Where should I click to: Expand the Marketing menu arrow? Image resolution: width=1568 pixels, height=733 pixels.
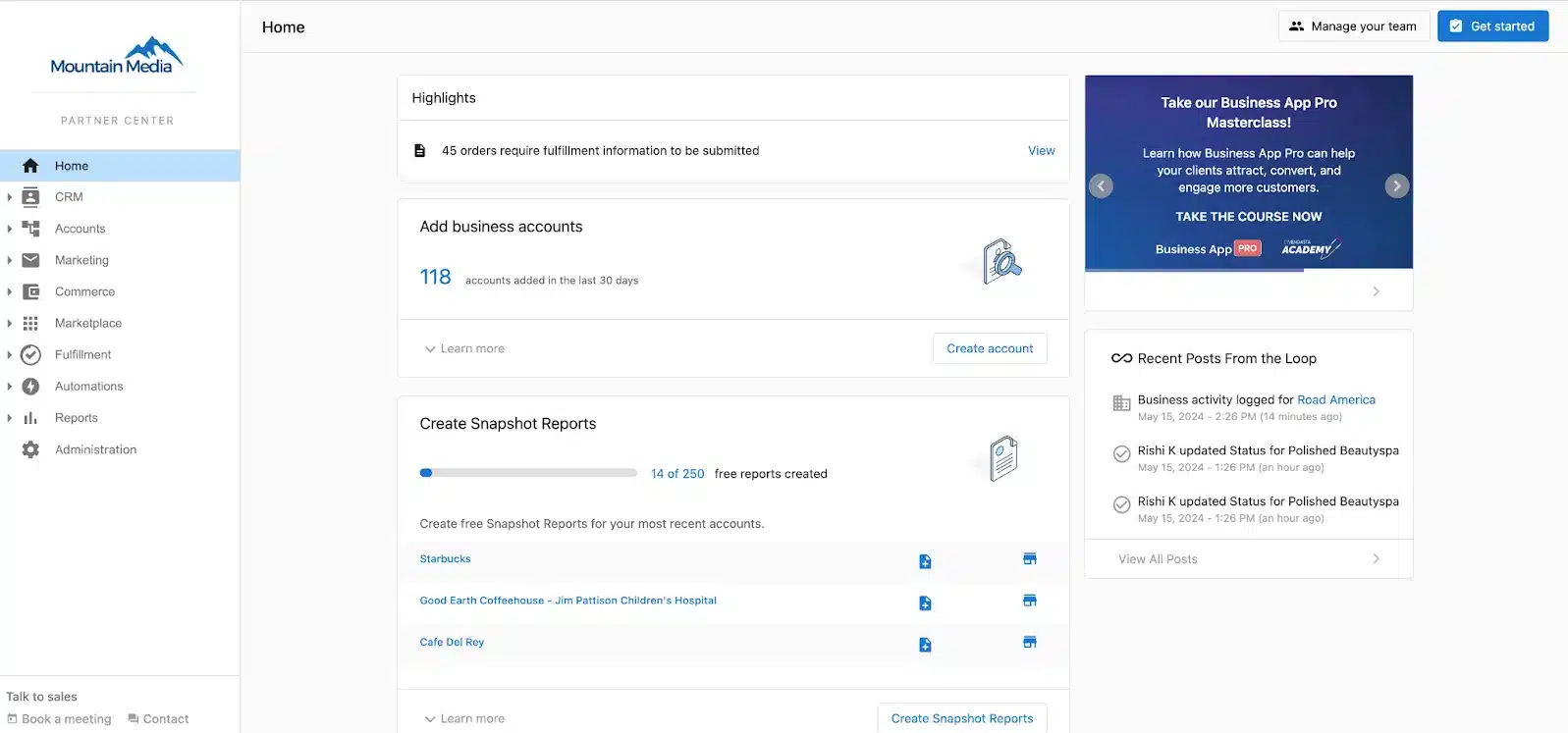point(10,260)
